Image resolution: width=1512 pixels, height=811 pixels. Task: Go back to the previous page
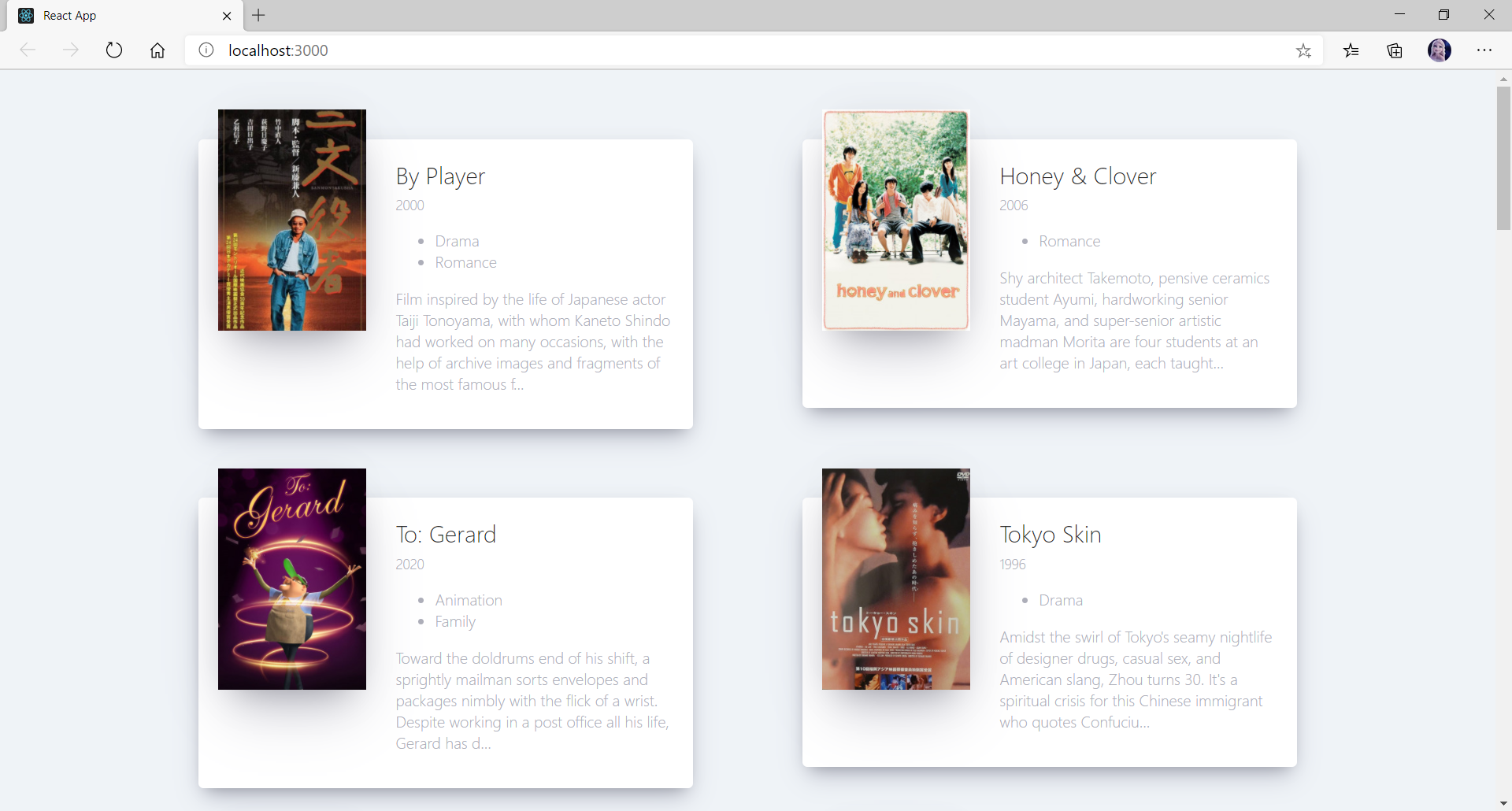pyautogui.click(x=28, y=50)
